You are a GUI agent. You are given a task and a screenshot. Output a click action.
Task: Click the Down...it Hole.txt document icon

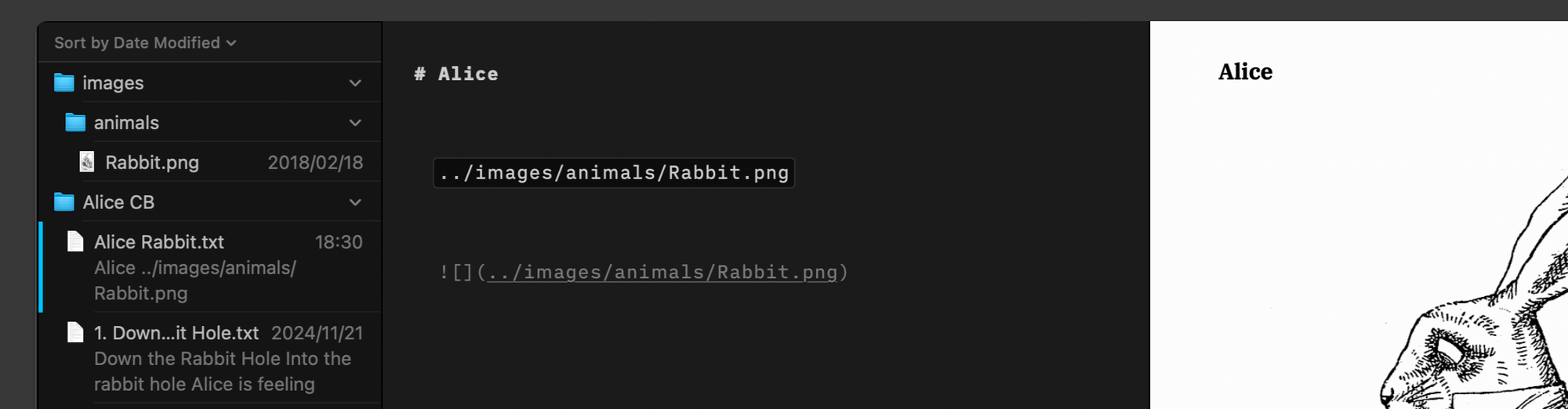[x=75, y=332]
